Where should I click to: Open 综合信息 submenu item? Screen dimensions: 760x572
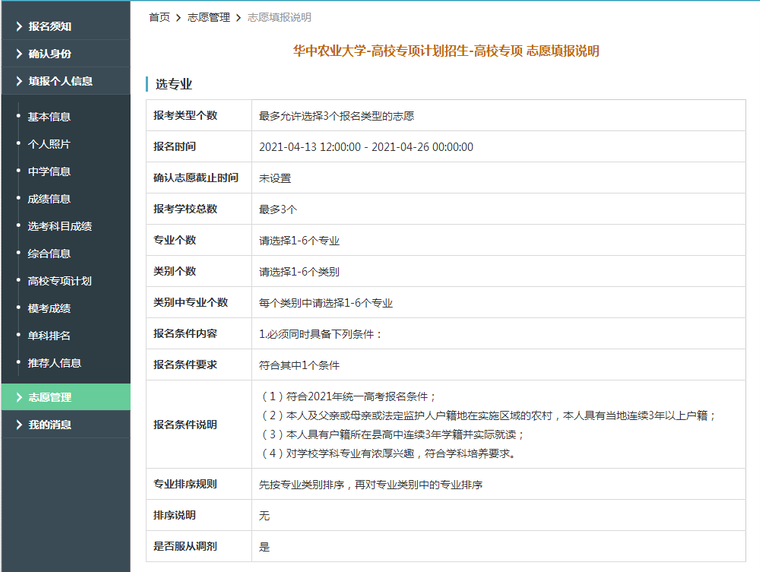(x=49, y=254)
